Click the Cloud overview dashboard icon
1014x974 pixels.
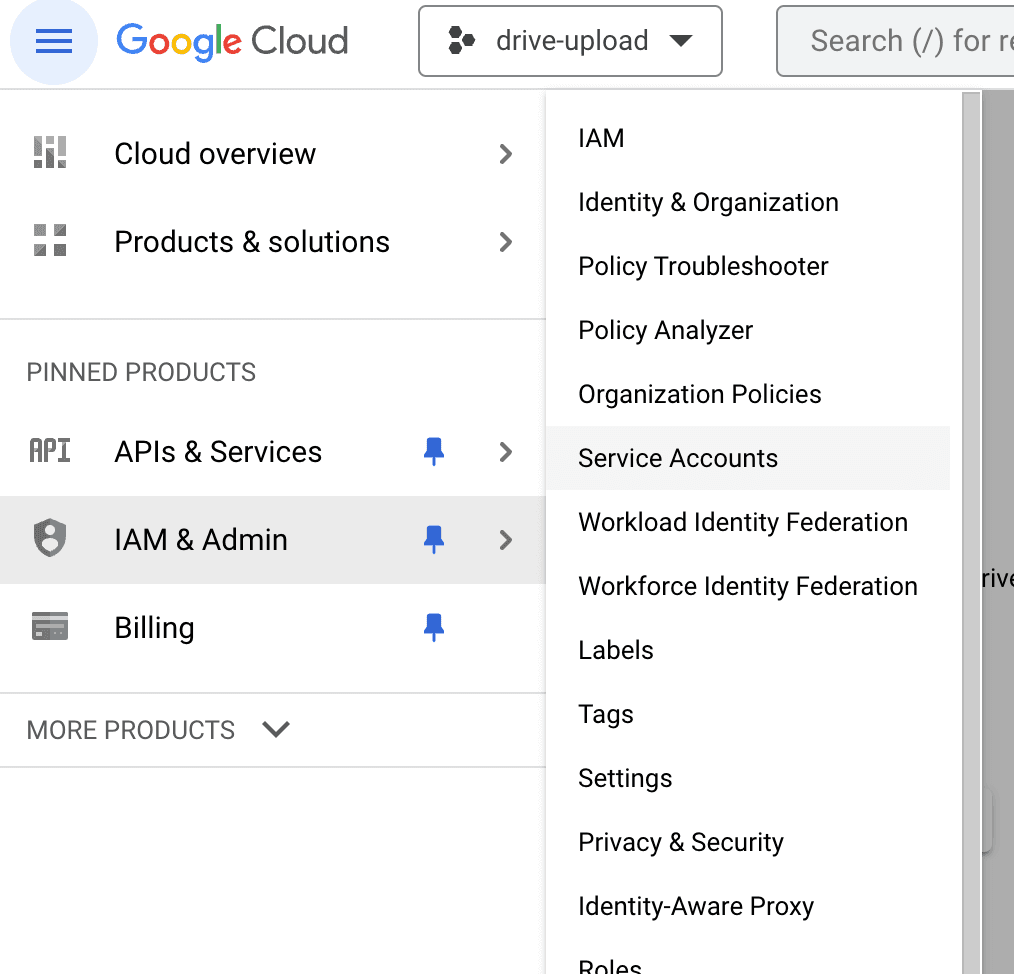50,153
